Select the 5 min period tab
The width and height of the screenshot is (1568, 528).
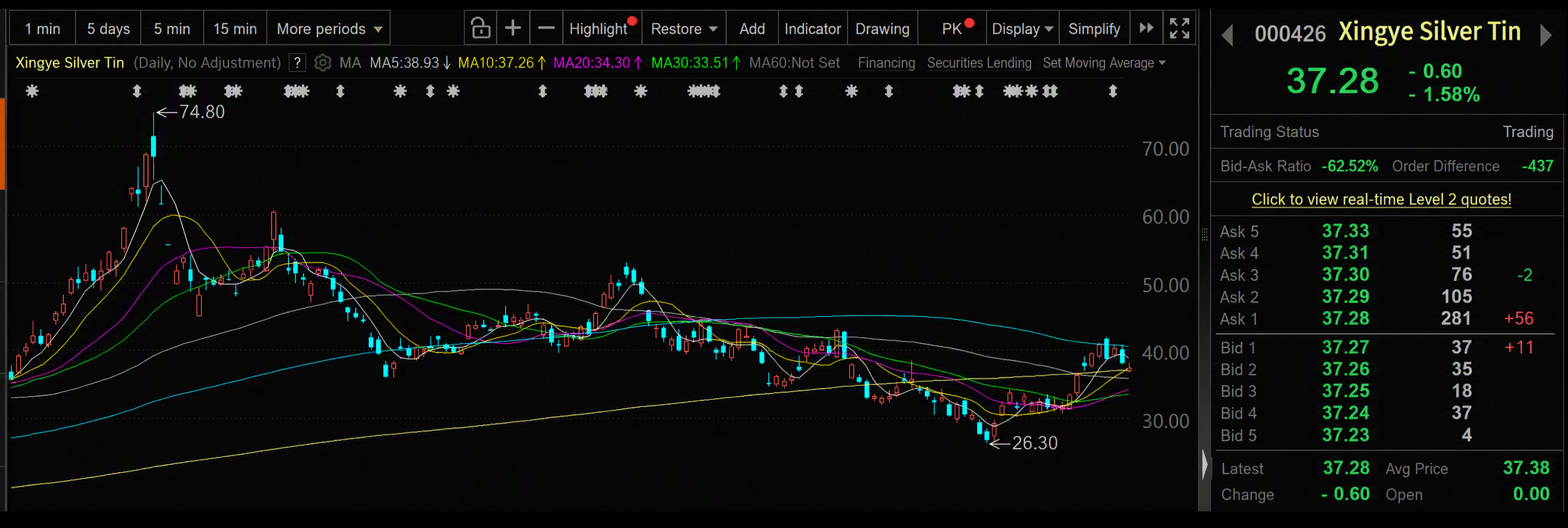pos(172,29)
